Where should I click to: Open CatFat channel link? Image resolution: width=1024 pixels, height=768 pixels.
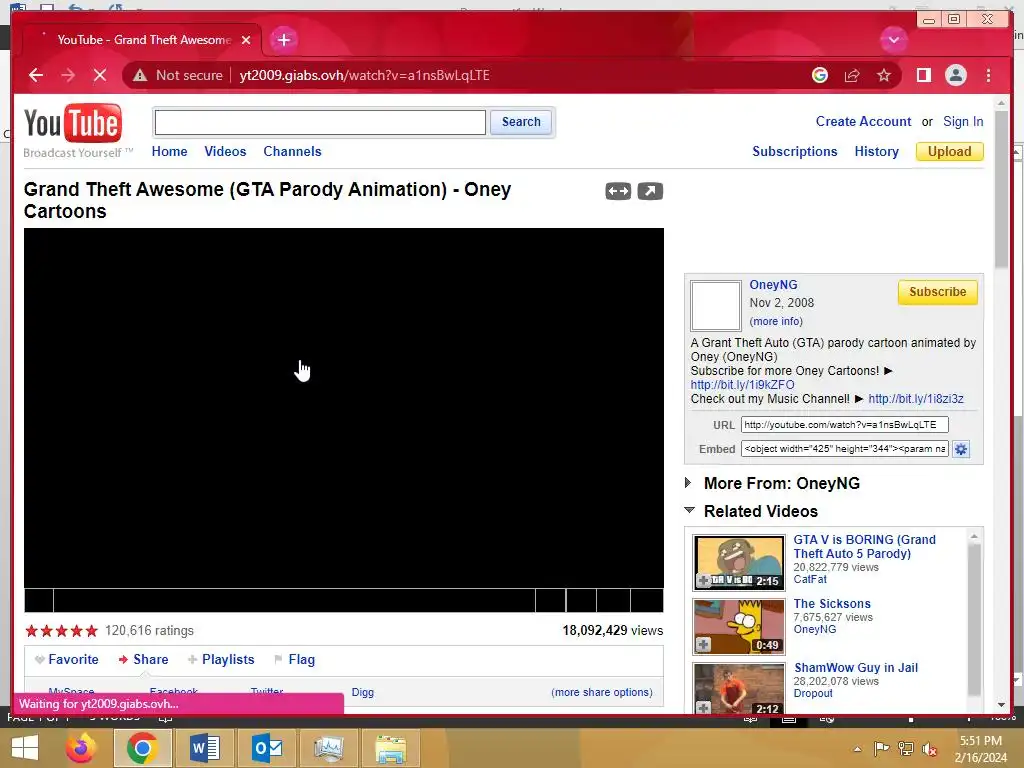click(x=810, y=579)
